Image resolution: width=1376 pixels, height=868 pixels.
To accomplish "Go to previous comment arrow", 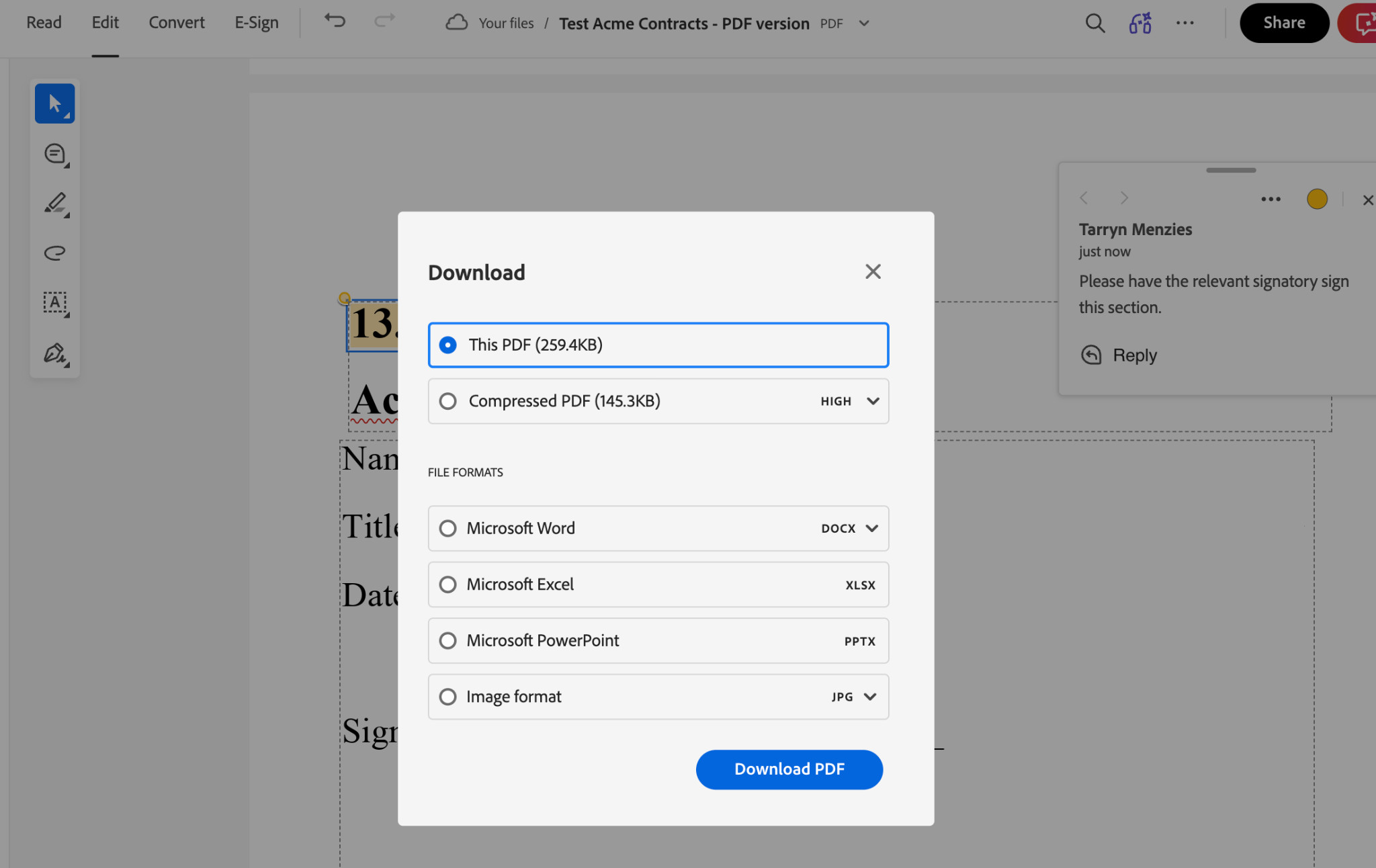I will pos(1083,198).
